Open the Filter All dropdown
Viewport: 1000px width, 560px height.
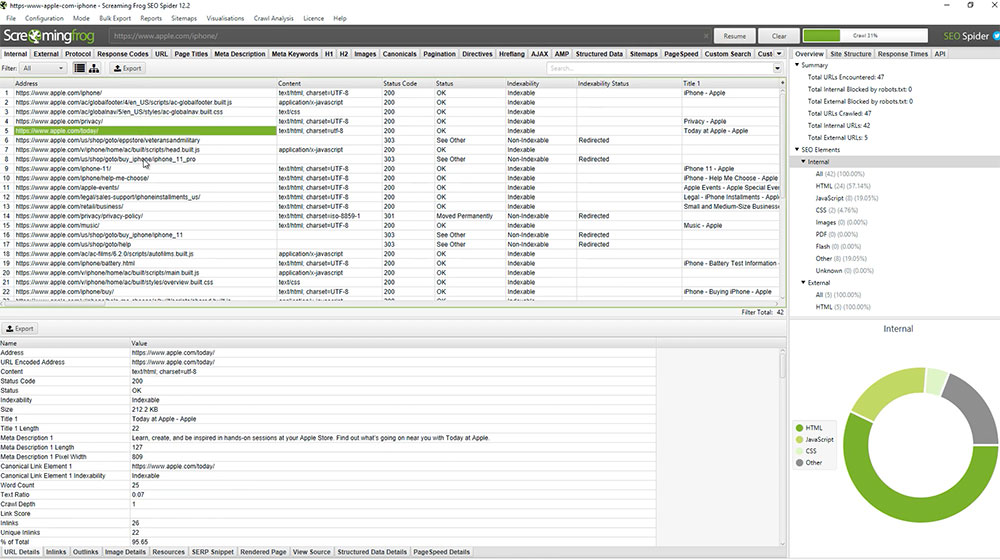click(43, 68)
